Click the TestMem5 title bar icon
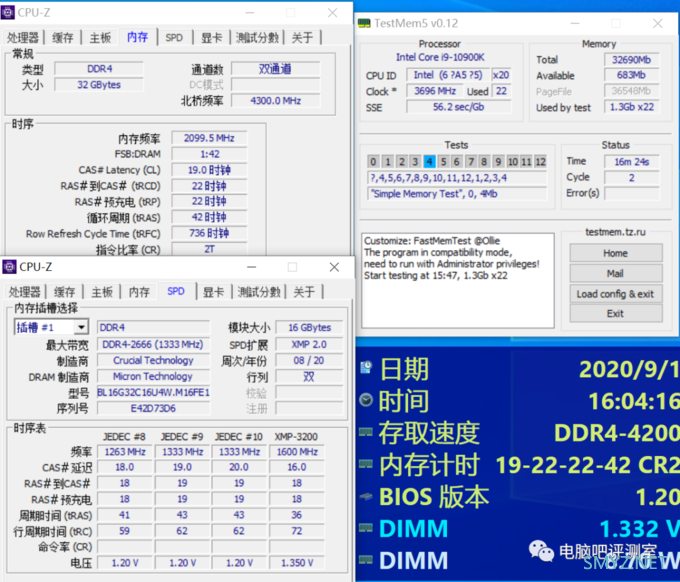 364,23
